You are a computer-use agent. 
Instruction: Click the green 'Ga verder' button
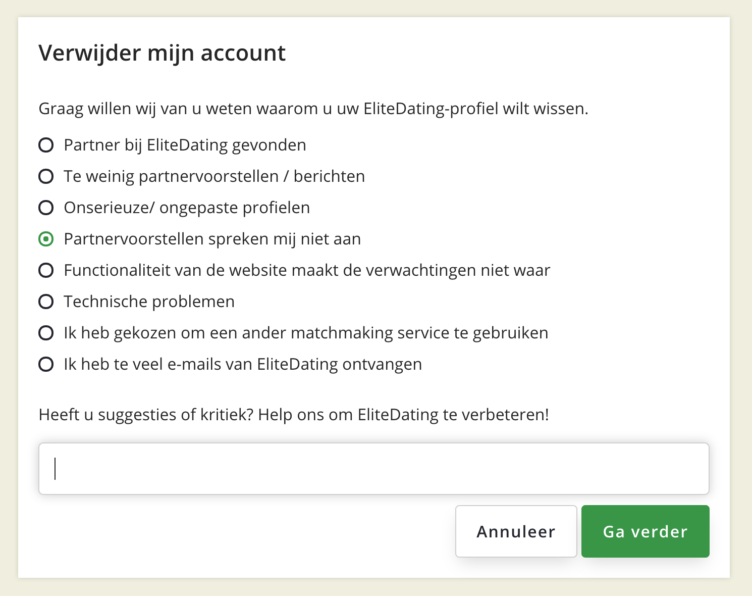[645, 531]
